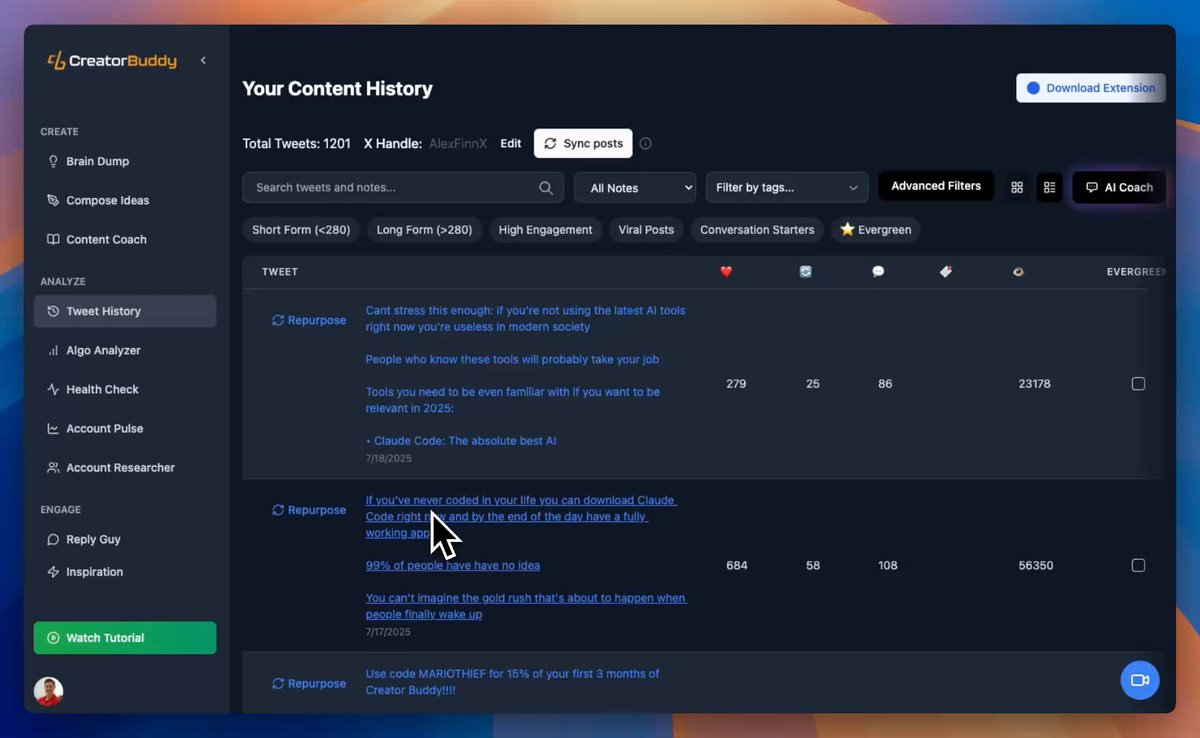This screenshot has width=1200, height=738.
Task: Sort by the replies speech bubble column icon
Action: point(878,271)
